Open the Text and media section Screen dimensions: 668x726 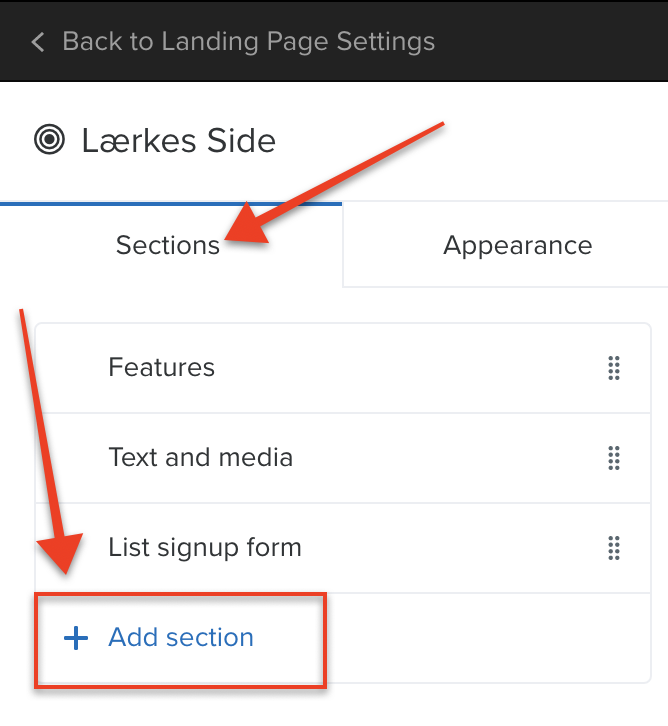click(343, 458)
